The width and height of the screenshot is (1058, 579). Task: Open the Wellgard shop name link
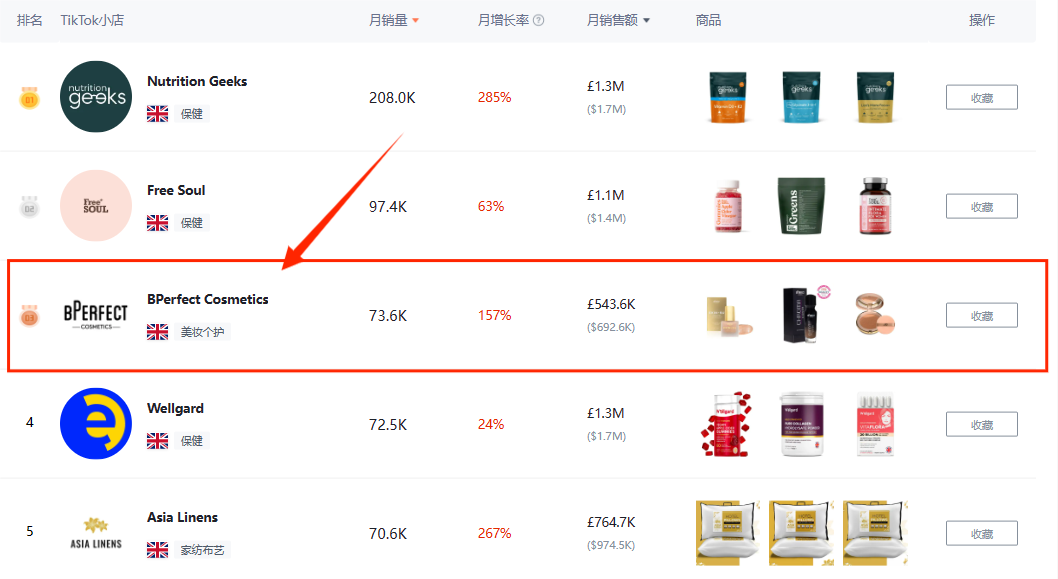point(175,408)
